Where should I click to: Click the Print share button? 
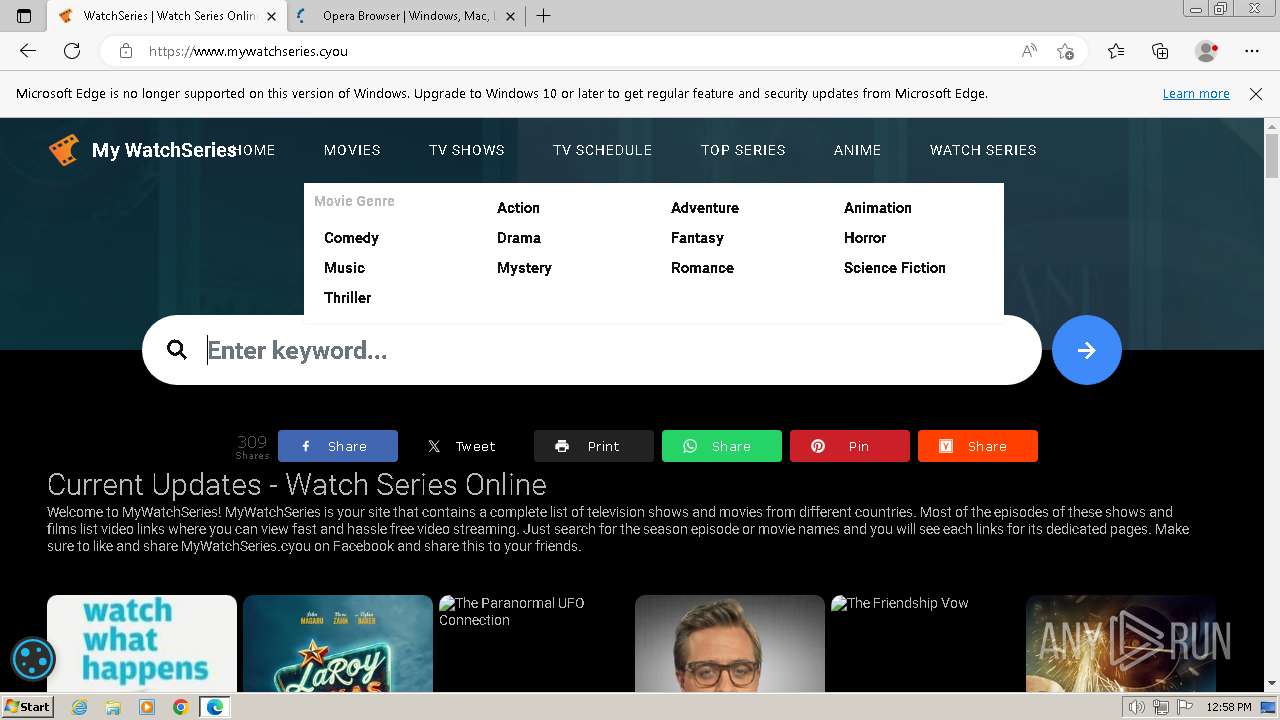point(593,446)
